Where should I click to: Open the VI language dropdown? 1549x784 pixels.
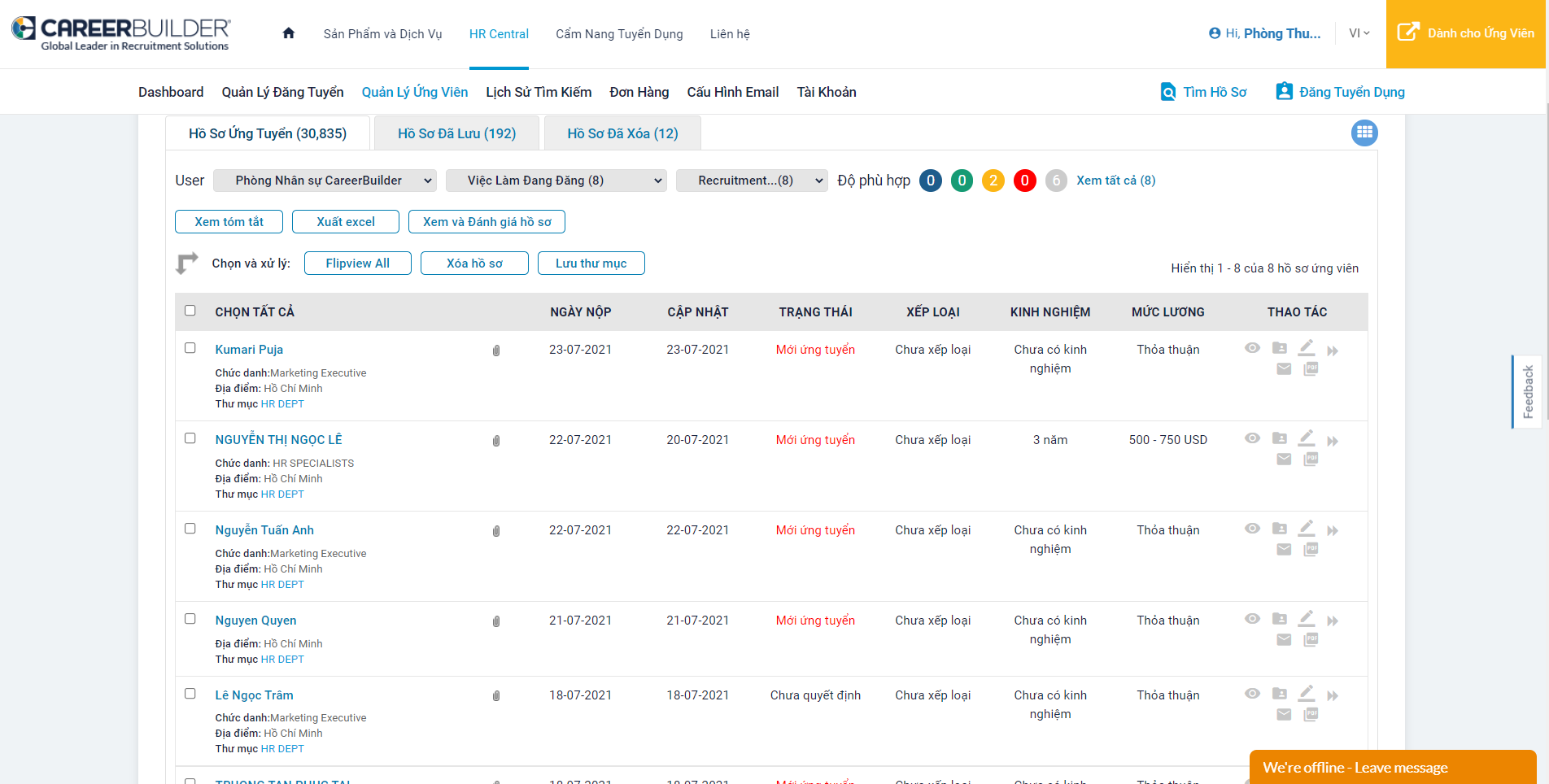coord(1359,33)
